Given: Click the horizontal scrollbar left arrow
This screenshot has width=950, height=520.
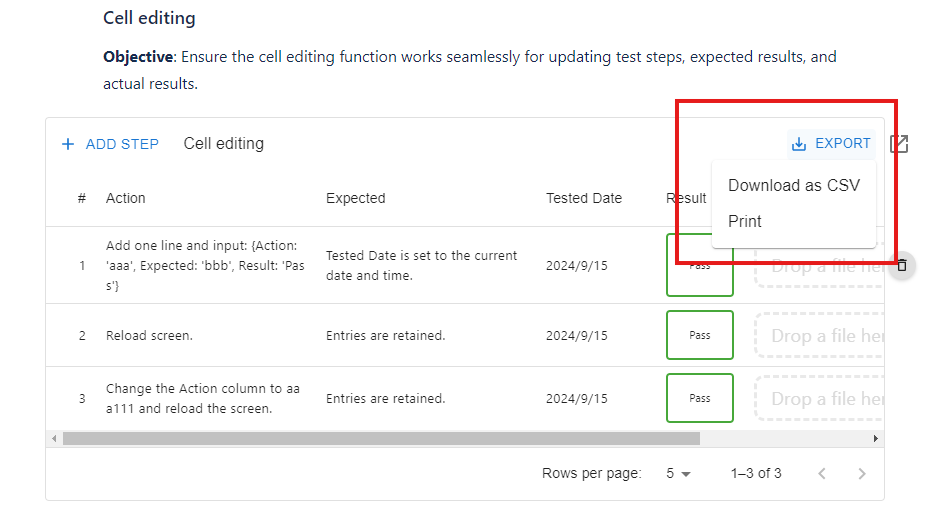Looking at the screenshot, I should 54,439.
